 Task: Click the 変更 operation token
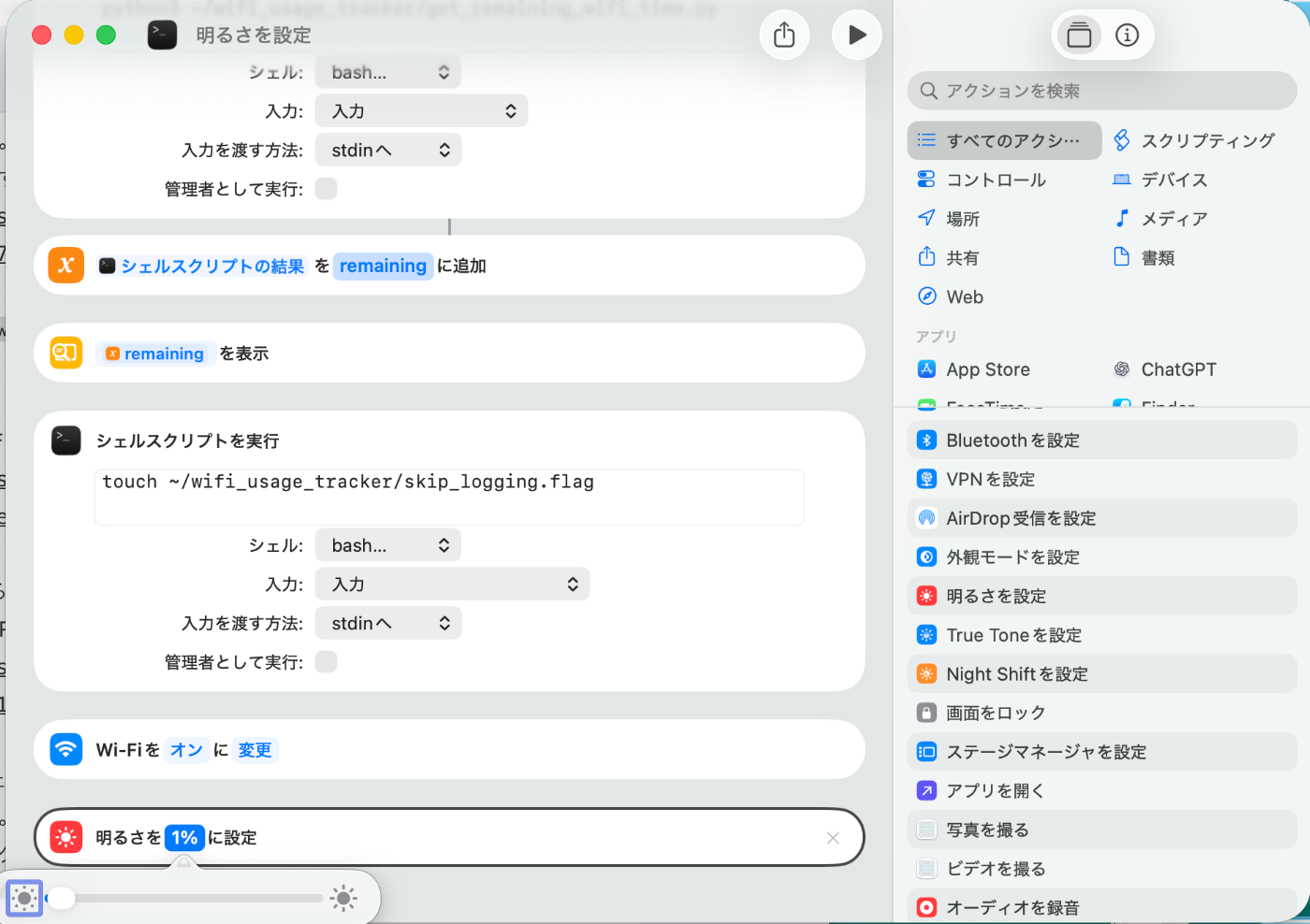255,750
